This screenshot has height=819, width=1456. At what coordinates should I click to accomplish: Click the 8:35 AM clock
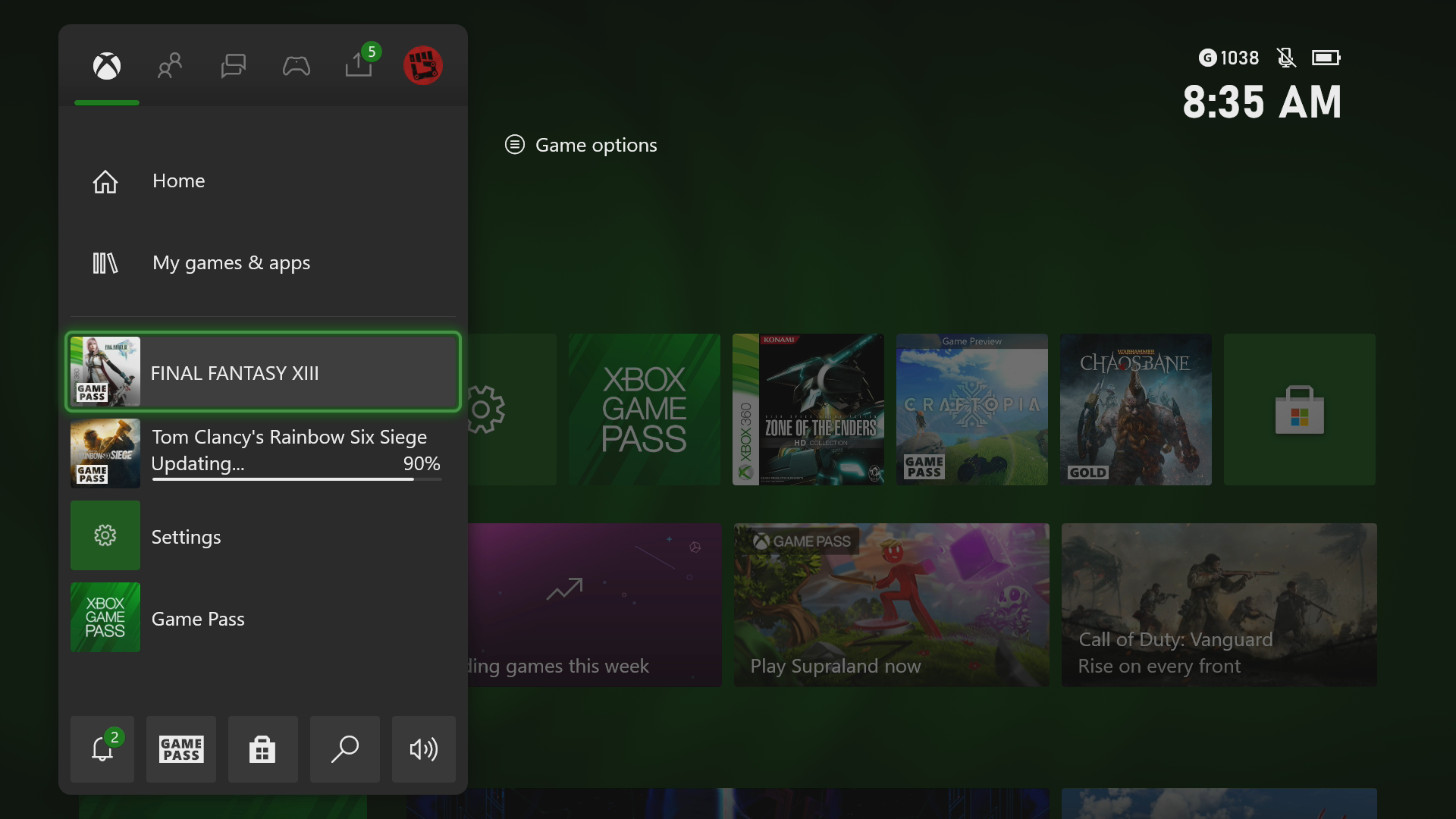tap(1262, 102)
